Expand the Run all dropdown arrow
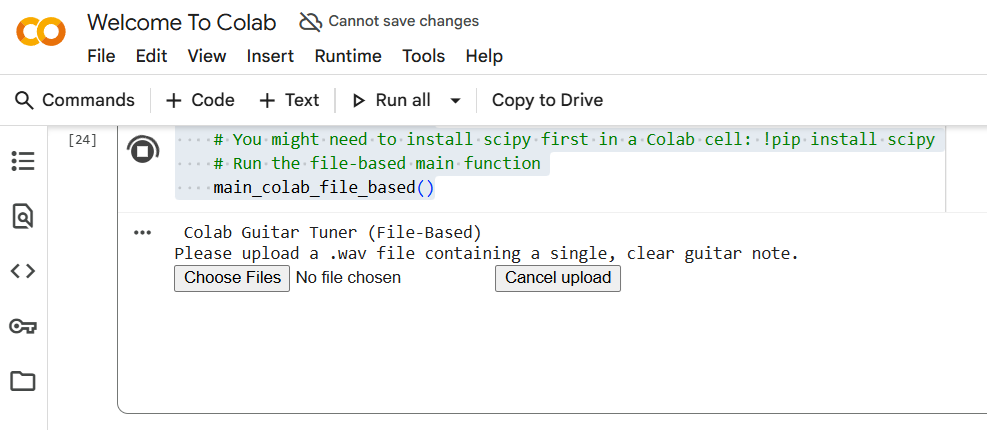 click(x=456, y=100)
